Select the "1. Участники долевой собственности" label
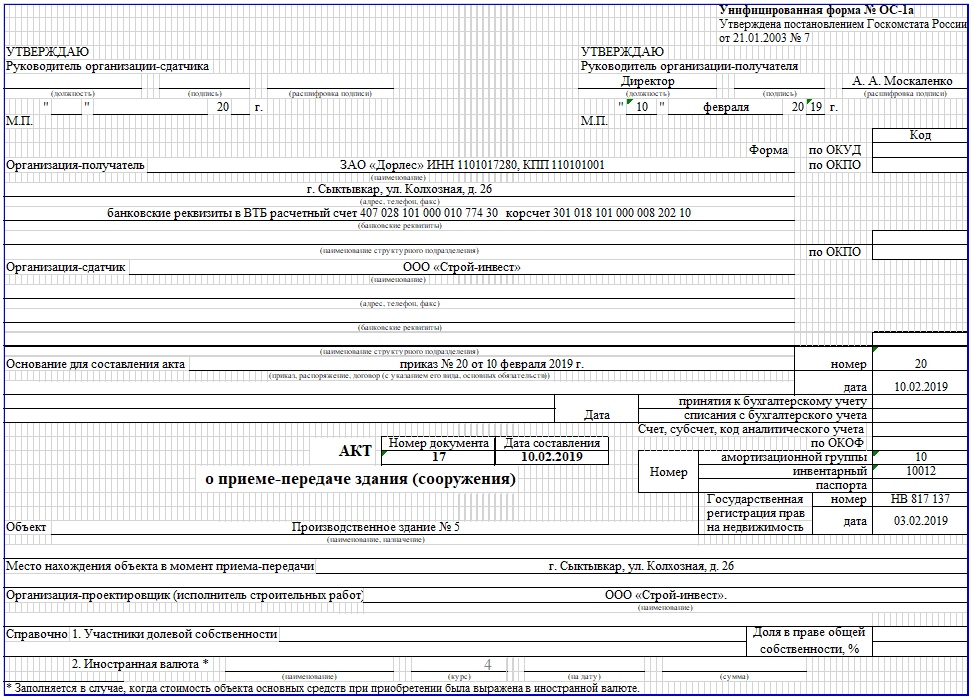This screenshot has width=971, height=698. coord(175,634)
